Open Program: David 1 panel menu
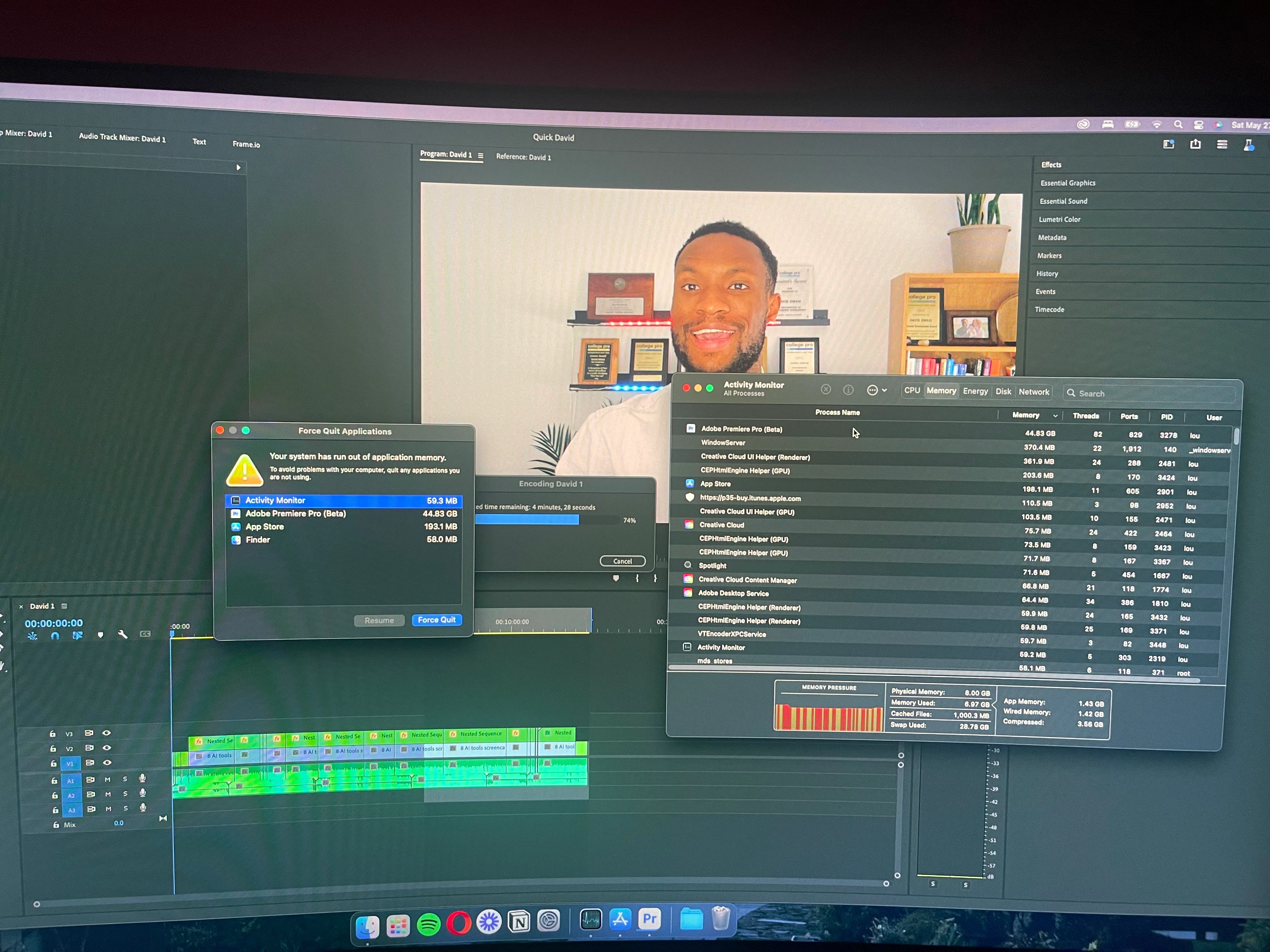 click(481, 156)
